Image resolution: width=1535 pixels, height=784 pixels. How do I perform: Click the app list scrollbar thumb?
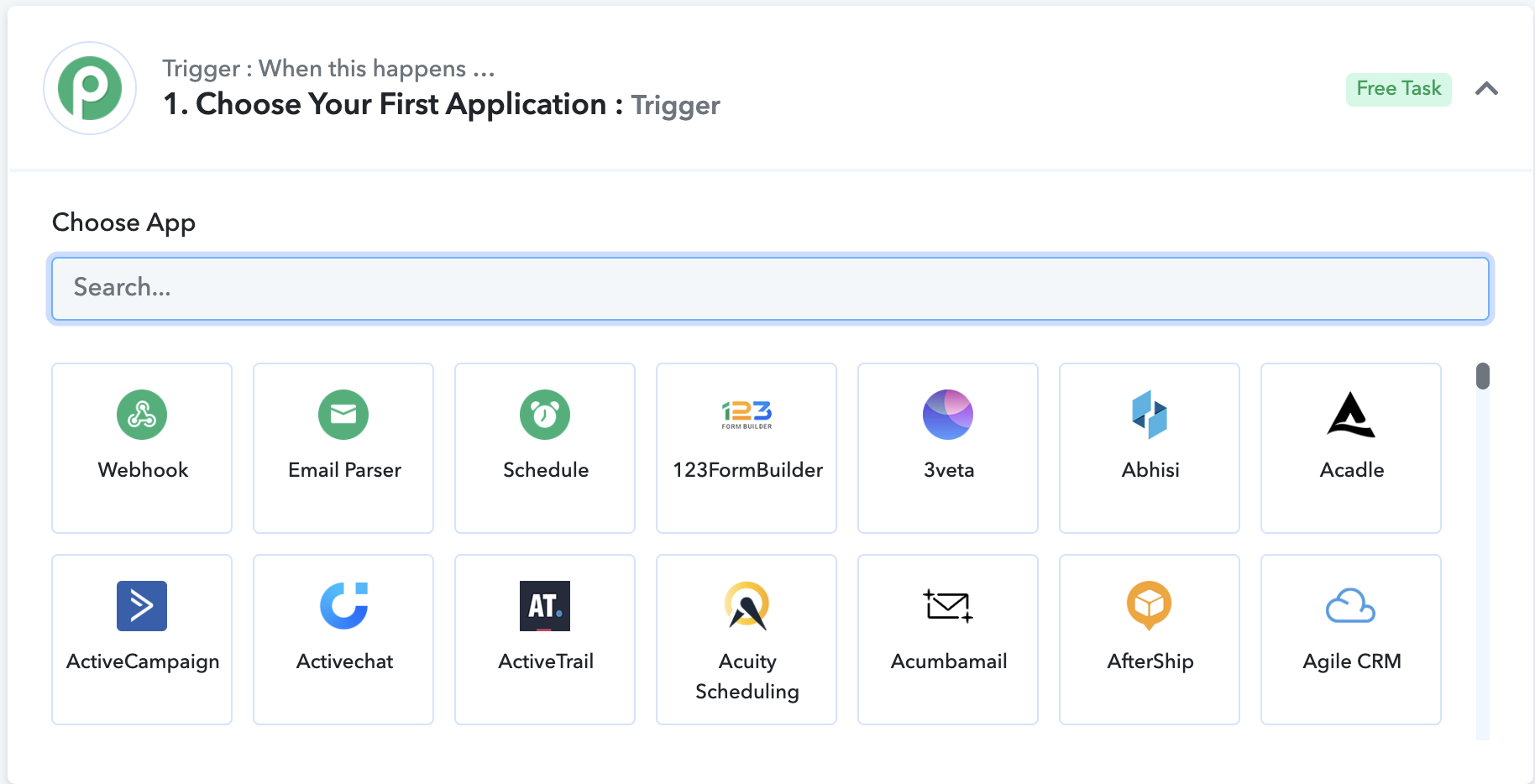tap(1483, 376)
